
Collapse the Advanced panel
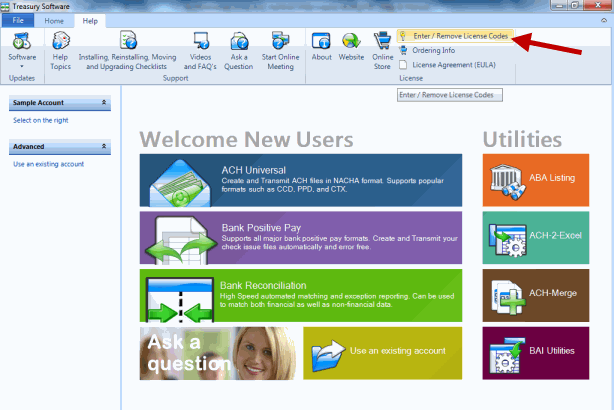104,146
